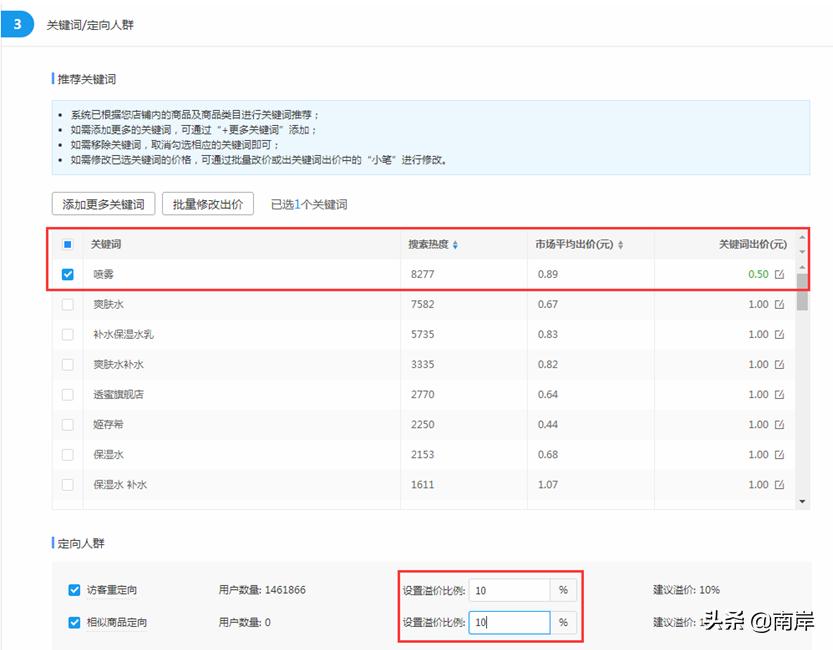This screenshot has width=833, height=650.
Task: Click keyword table scrollbar up arrow
Action: tap(802, 267)
